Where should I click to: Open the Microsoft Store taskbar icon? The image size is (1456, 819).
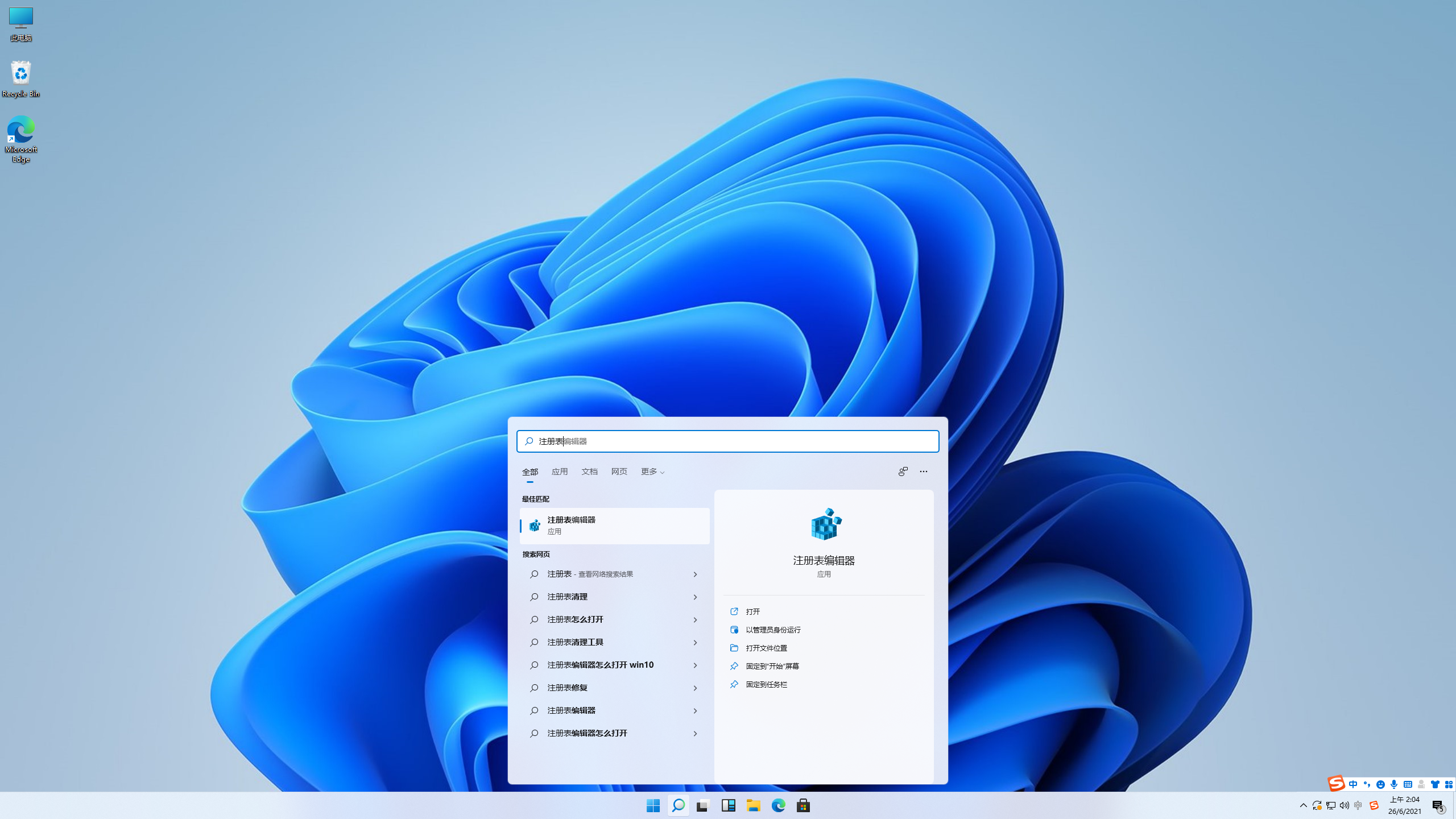pos(803,805)
